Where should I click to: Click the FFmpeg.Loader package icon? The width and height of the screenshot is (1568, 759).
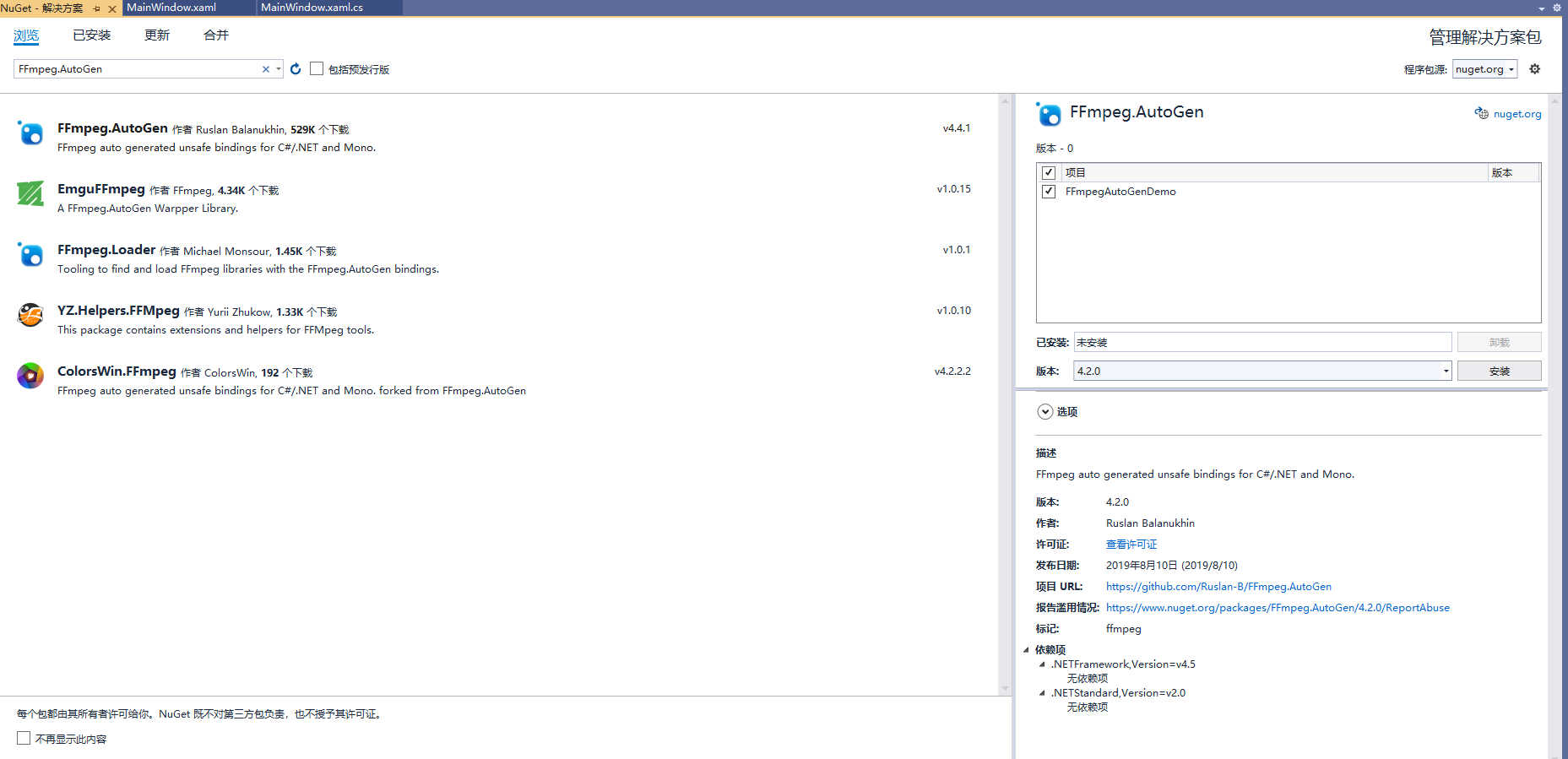(x=30, y=254)
